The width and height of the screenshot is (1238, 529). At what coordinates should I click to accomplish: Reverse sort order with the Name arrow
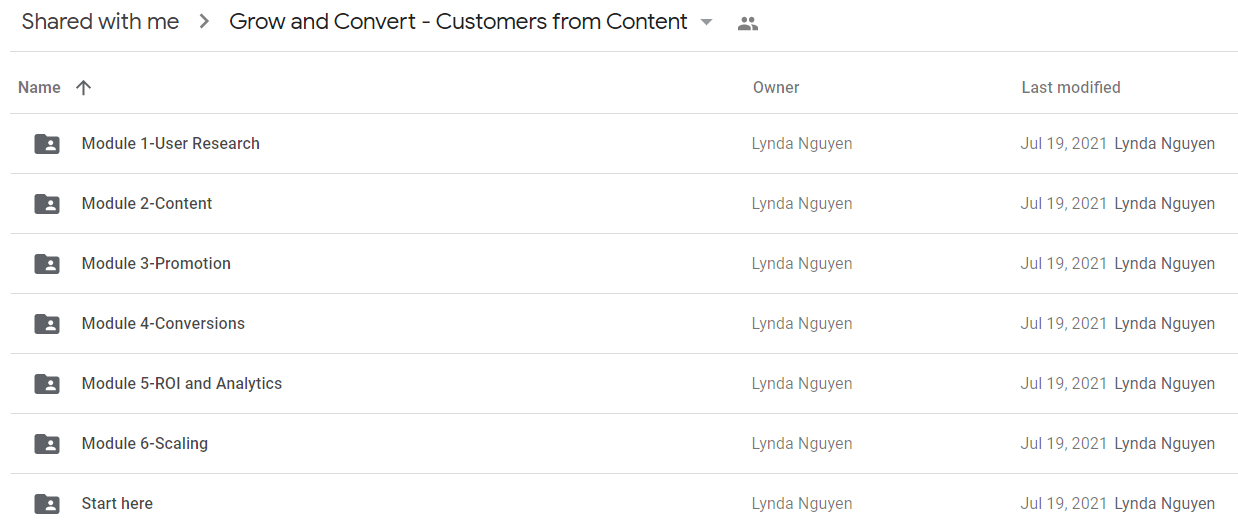[83, 88]
